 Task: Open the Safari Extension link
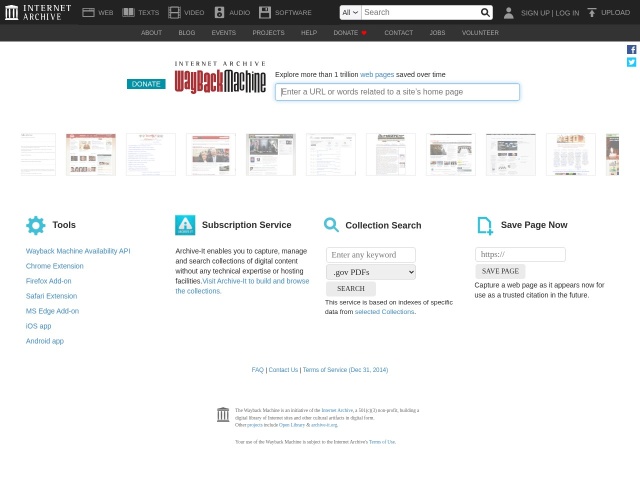pos(51,296)
